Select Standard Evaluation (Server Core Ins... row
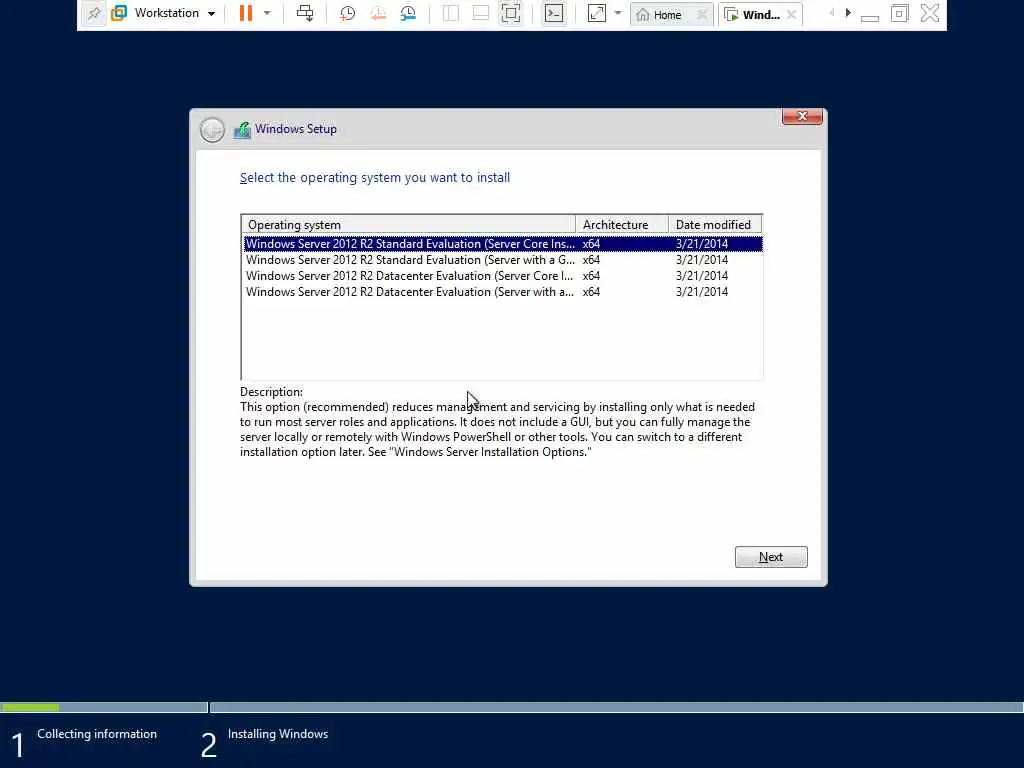This screenshot has width=1024, height=768. tap(503, 244)
